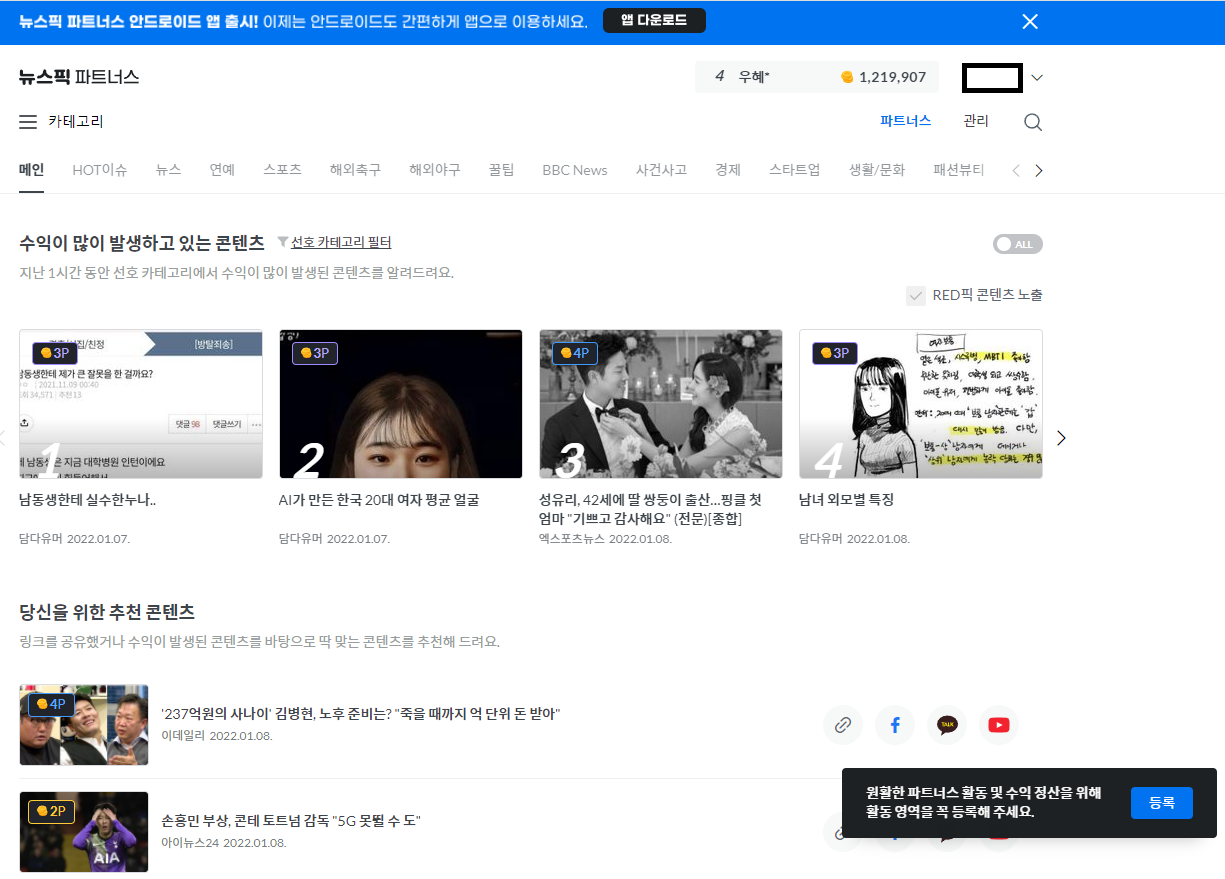Screen dimensions: 1225x879
Task: Click the headline 남동생한테 실수한누나..
Action: point(87,500)
